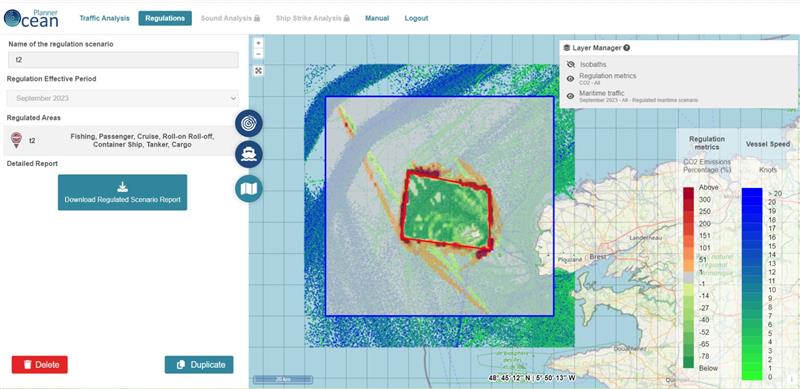Click the regulation scenario name field
Viewport: 800px width, 389px height.
pyautogui.click(x=123, y=60)
